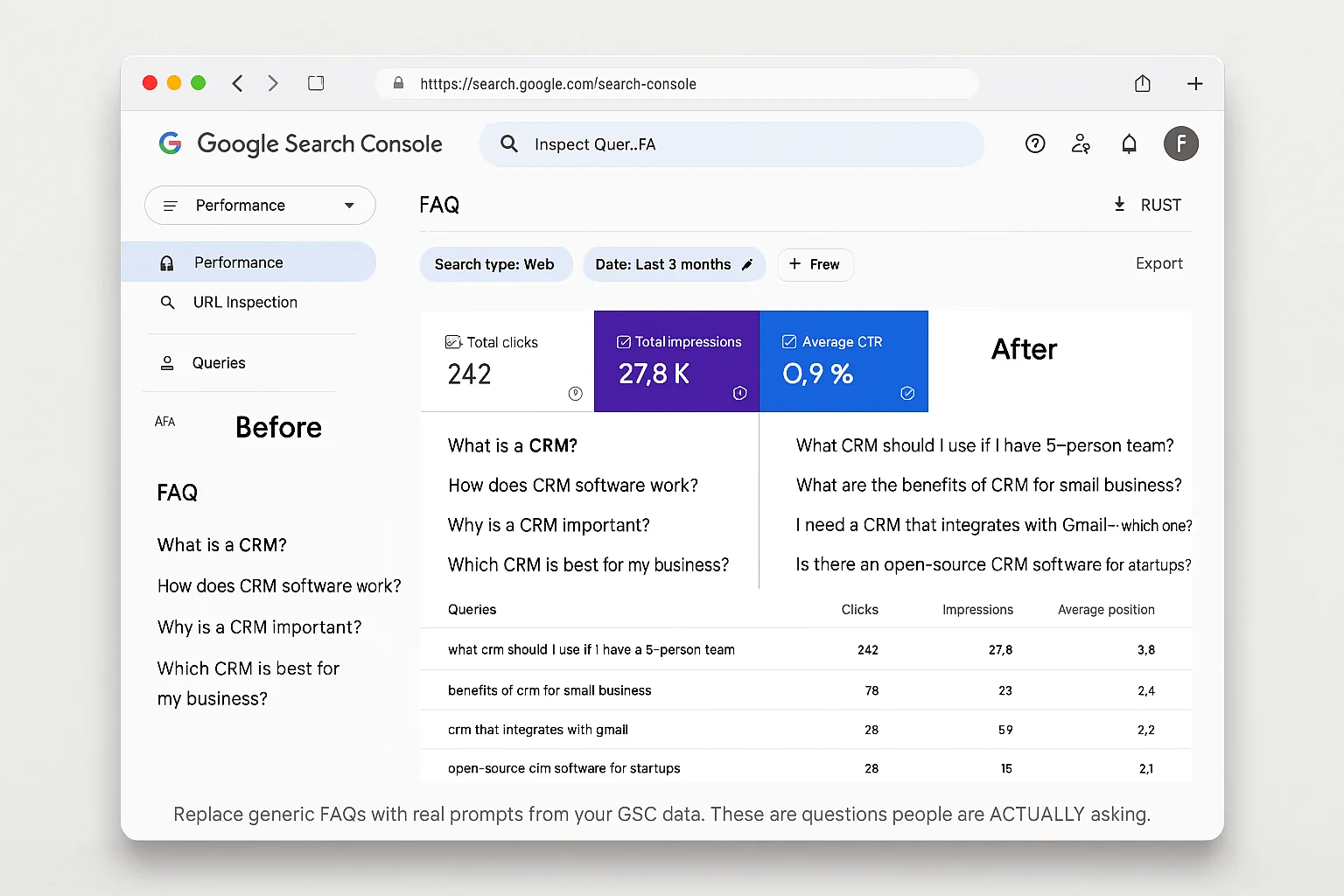Open the Search type: Web filter
Viewport: 1344px width, 896px height.
click(495, 264)
